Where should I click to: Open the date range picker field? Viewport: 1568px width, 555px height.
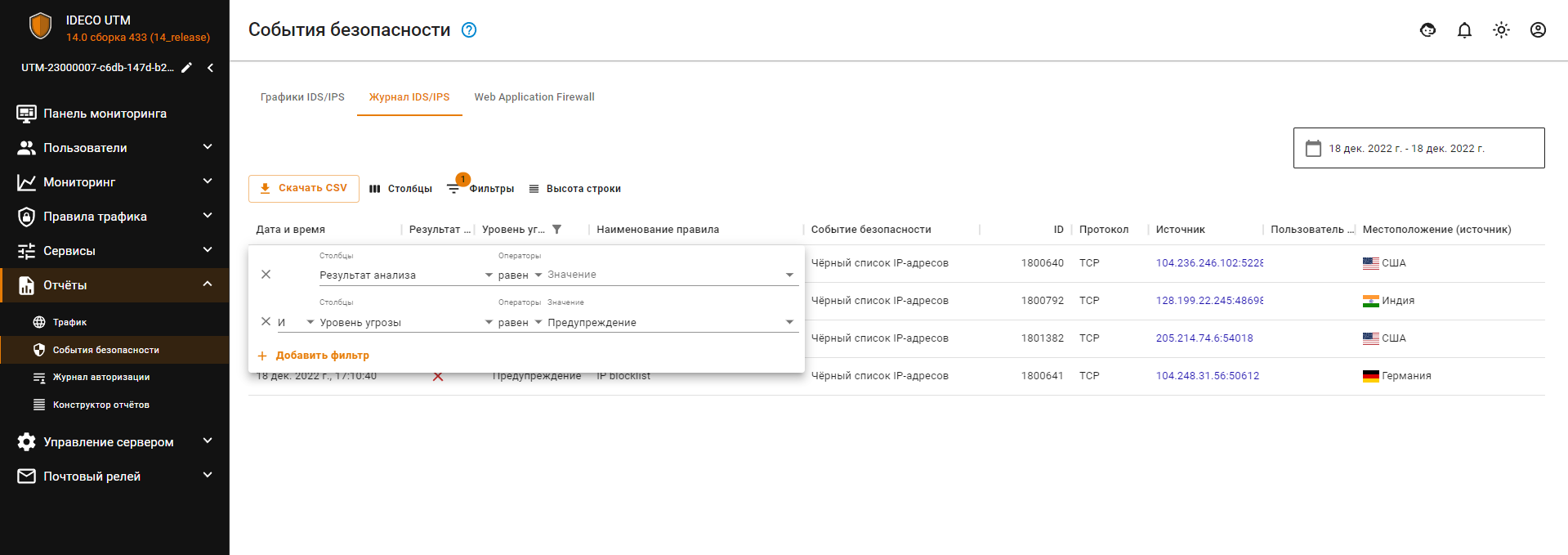pos(1418,148)
